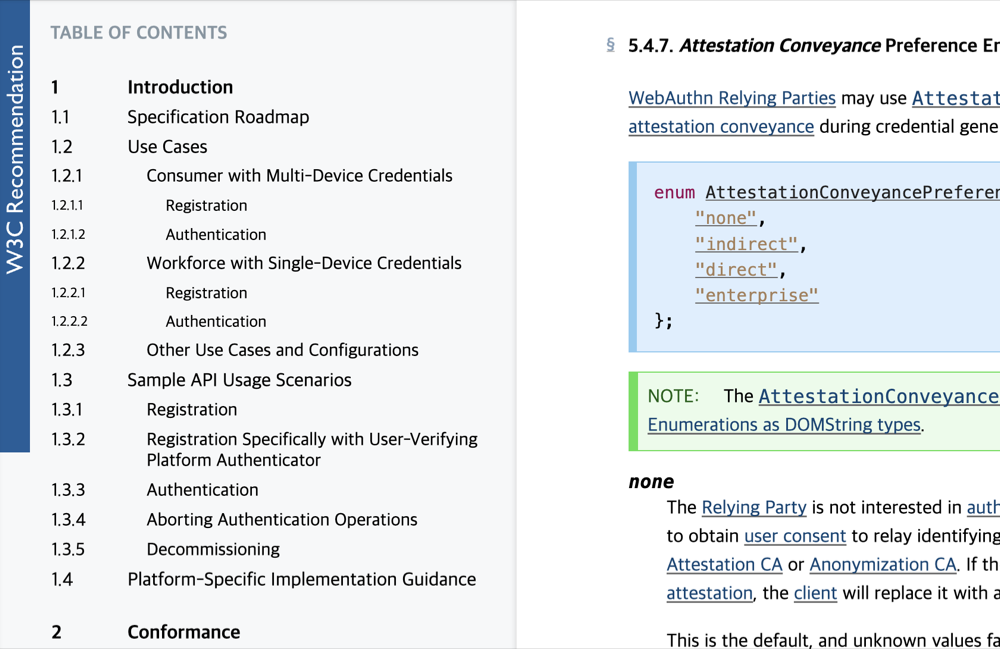Open Registration Specifically with User-Verifying Platform Authenticator
The height and width of the screenshot is (649, 1000).
click(x=312, y=449)
